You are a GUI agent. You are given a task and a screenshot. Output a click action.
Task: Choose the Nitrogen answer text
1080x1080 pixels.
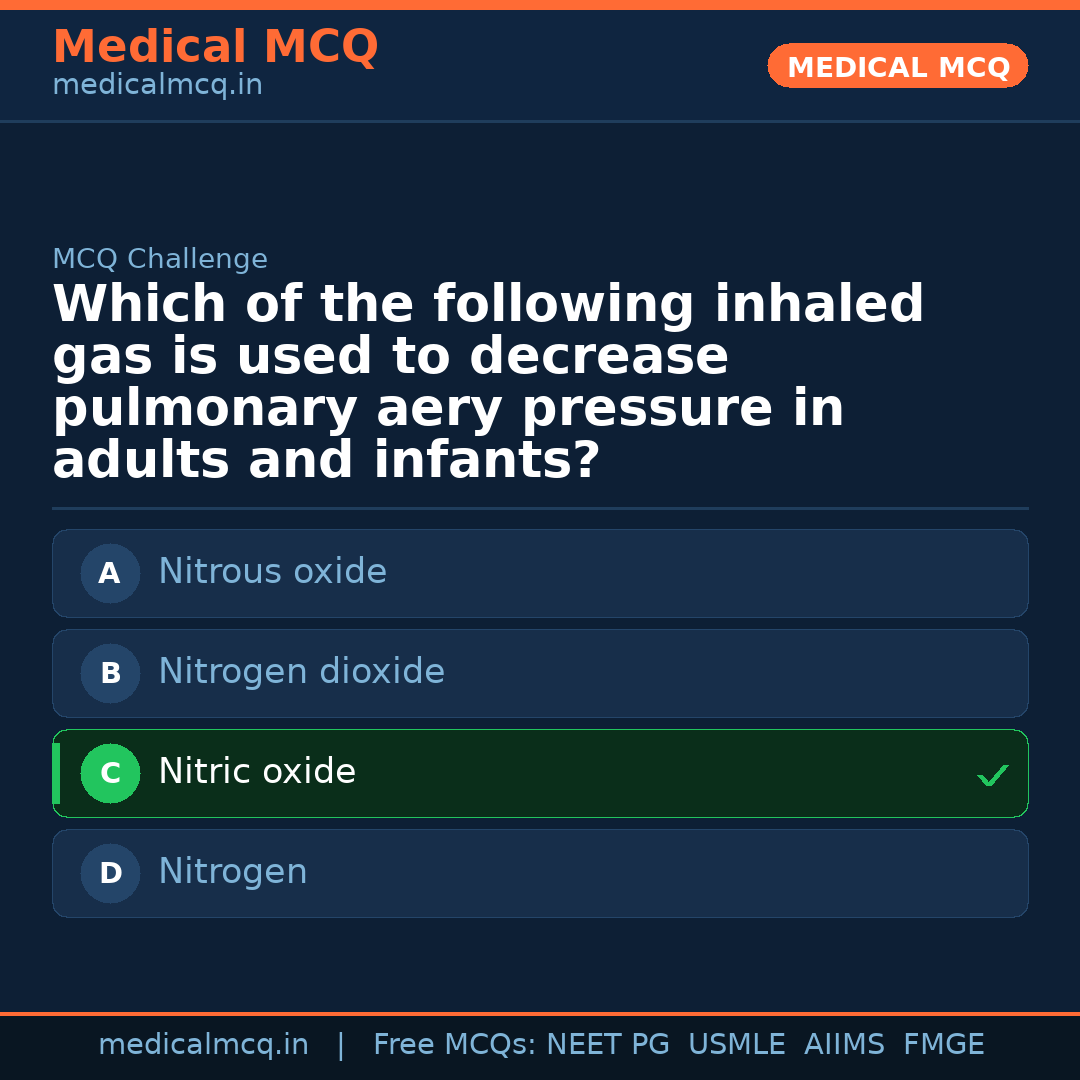click(233, 872)
